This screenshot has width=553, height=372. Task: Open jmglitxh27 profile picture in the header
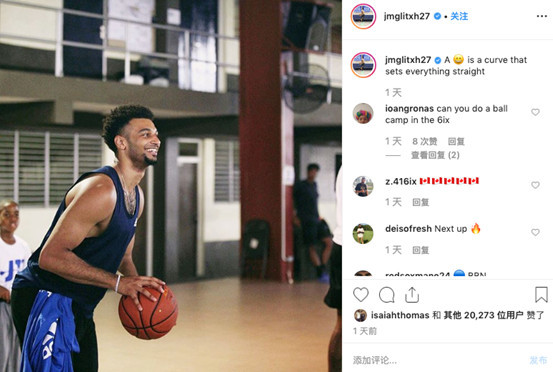[363, 16]
